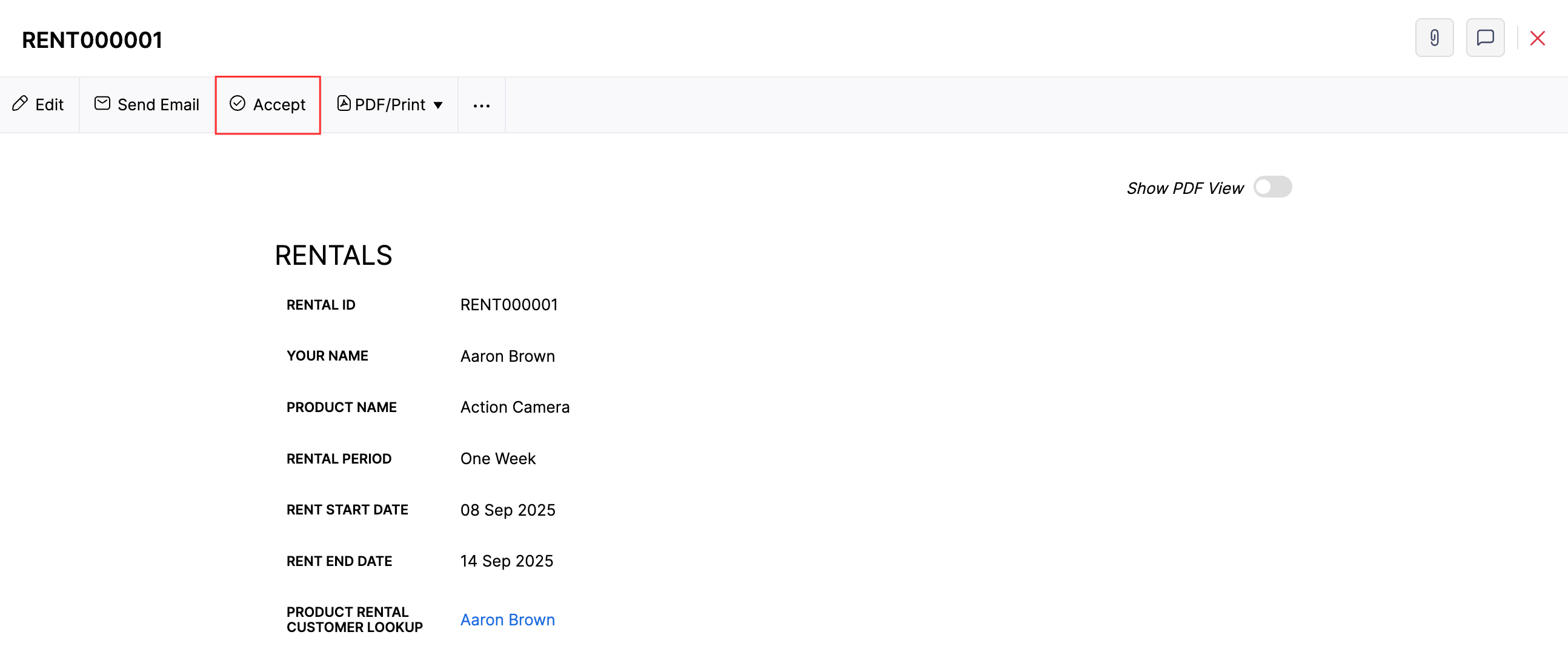The height and width of the screenshot is (669, 1568).
Task: Open the ellipsis more-options icon
Action: tap(482, 105)
